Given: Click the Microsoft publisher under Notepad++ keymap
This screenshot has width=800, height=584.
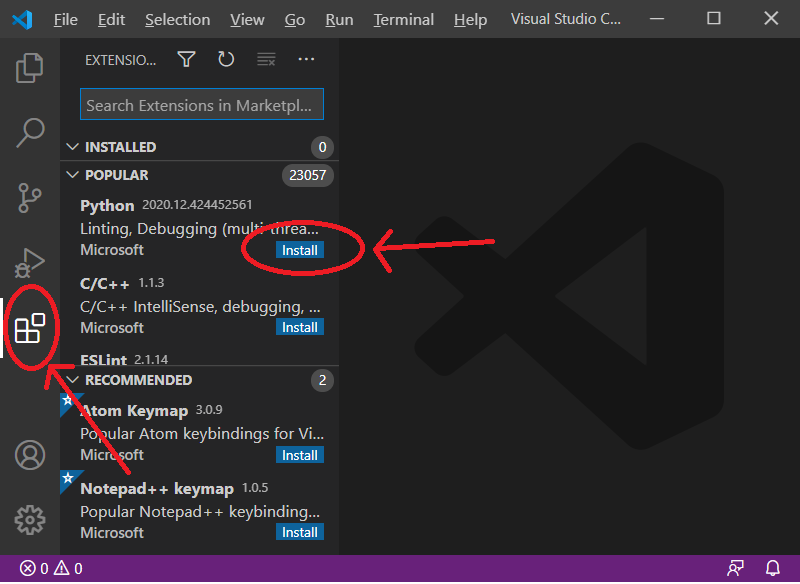Looking at the screenshot, I should [x=112, y=532].
